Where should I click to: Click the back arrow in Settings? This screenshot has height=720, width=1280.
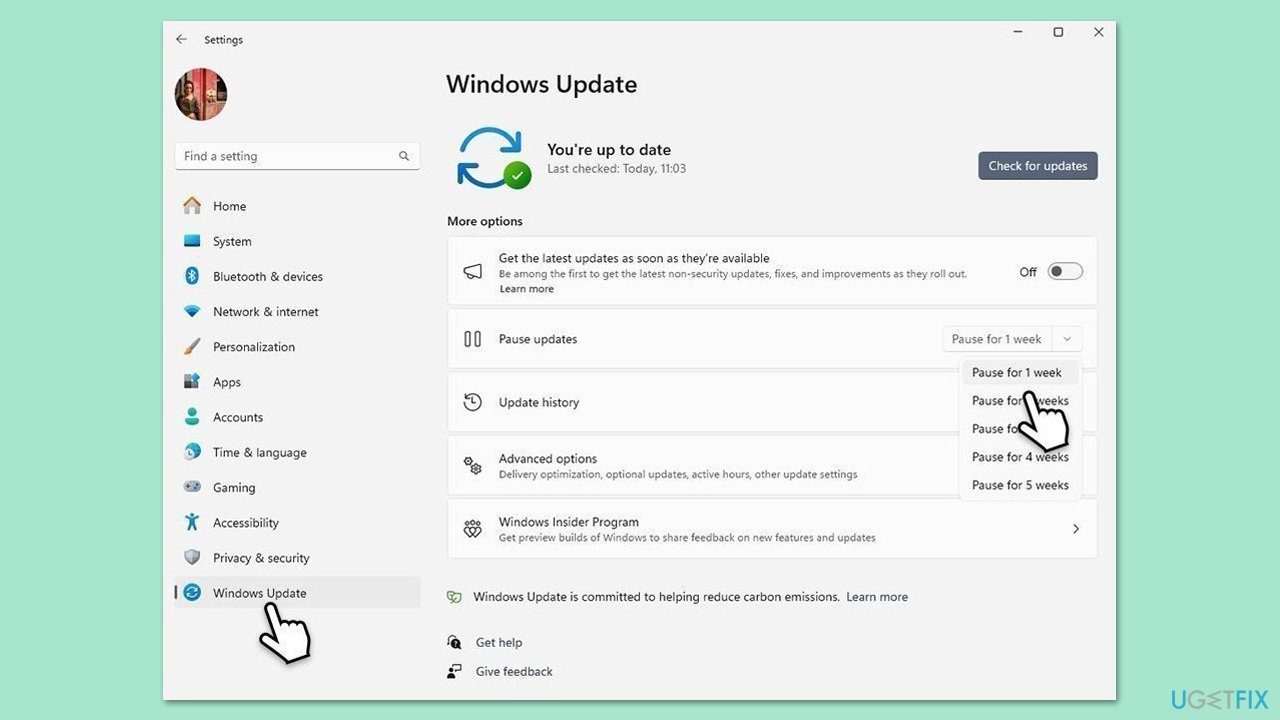181,39
